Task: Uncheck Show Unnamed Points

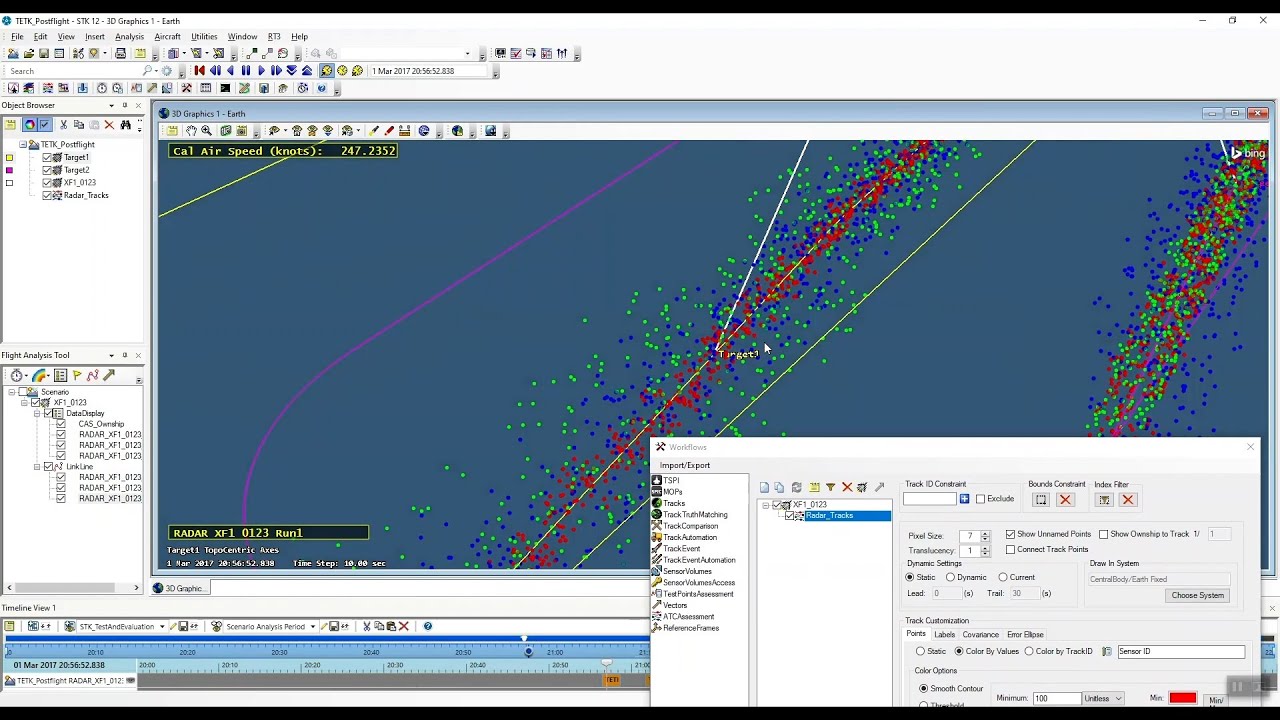Action: [1010, 534]
